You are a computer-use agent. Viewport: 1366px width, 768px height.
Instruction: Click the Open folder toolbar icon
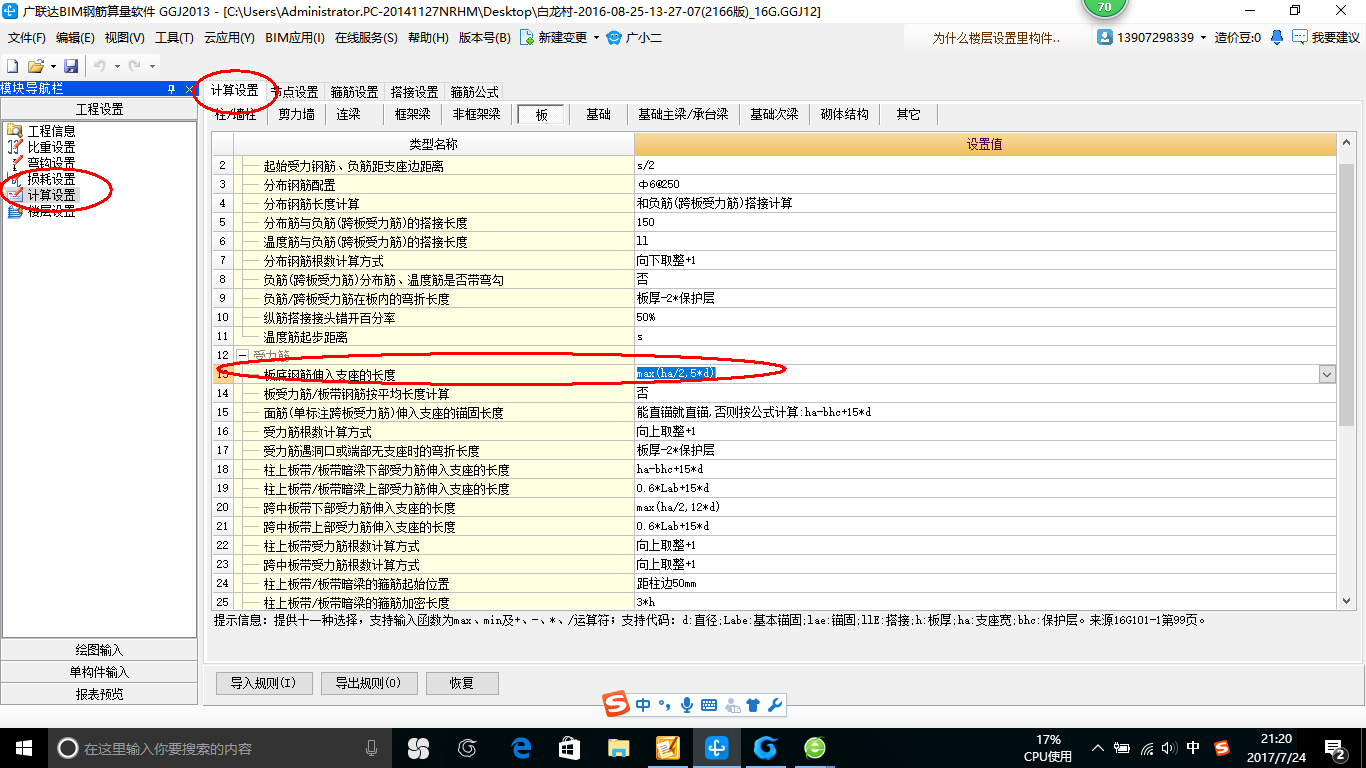35,65
